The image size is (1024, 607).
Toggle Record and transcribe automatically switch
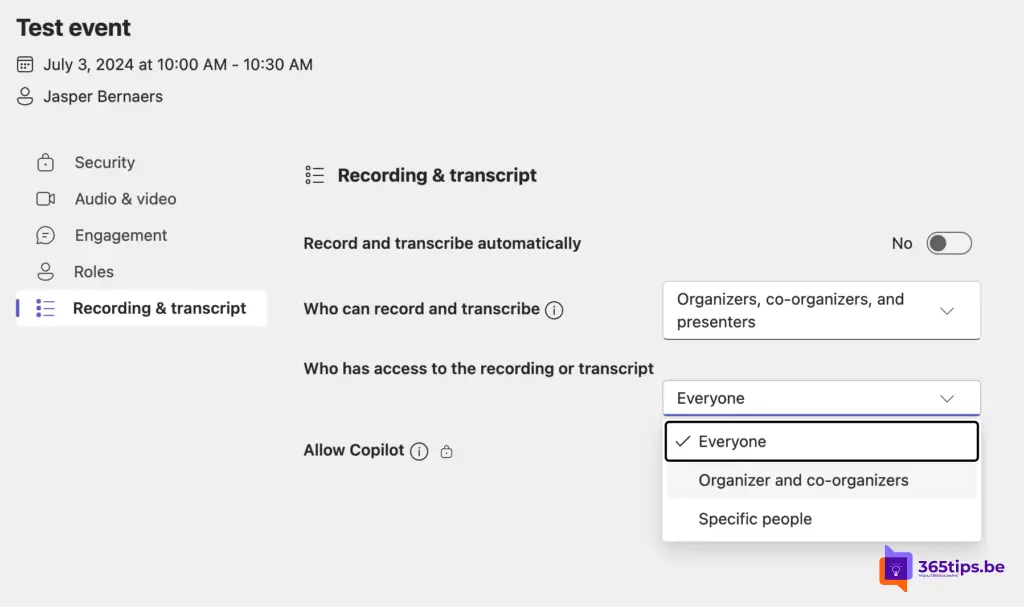[x=948, y=243]
